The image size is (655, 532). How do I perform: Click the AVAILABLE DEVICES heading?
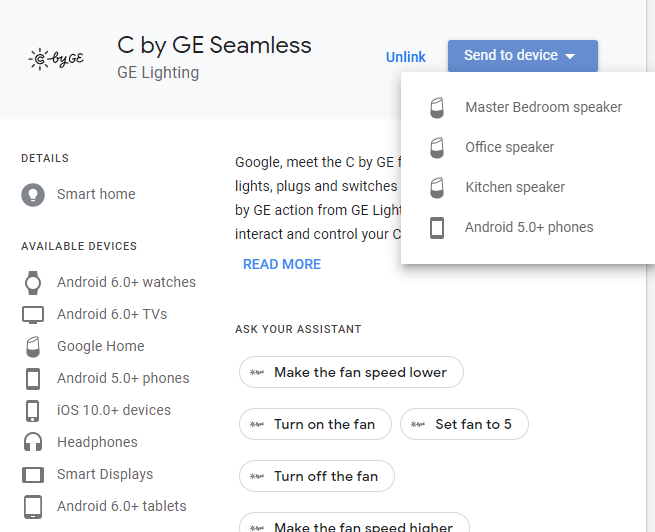click(x=79, y=246)
